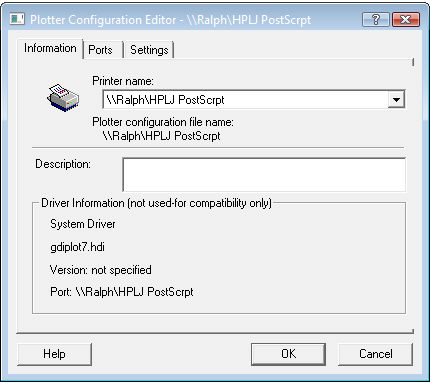The image size is (430, 382).
Task: Select the Information tab
Action: click(50, 48)
